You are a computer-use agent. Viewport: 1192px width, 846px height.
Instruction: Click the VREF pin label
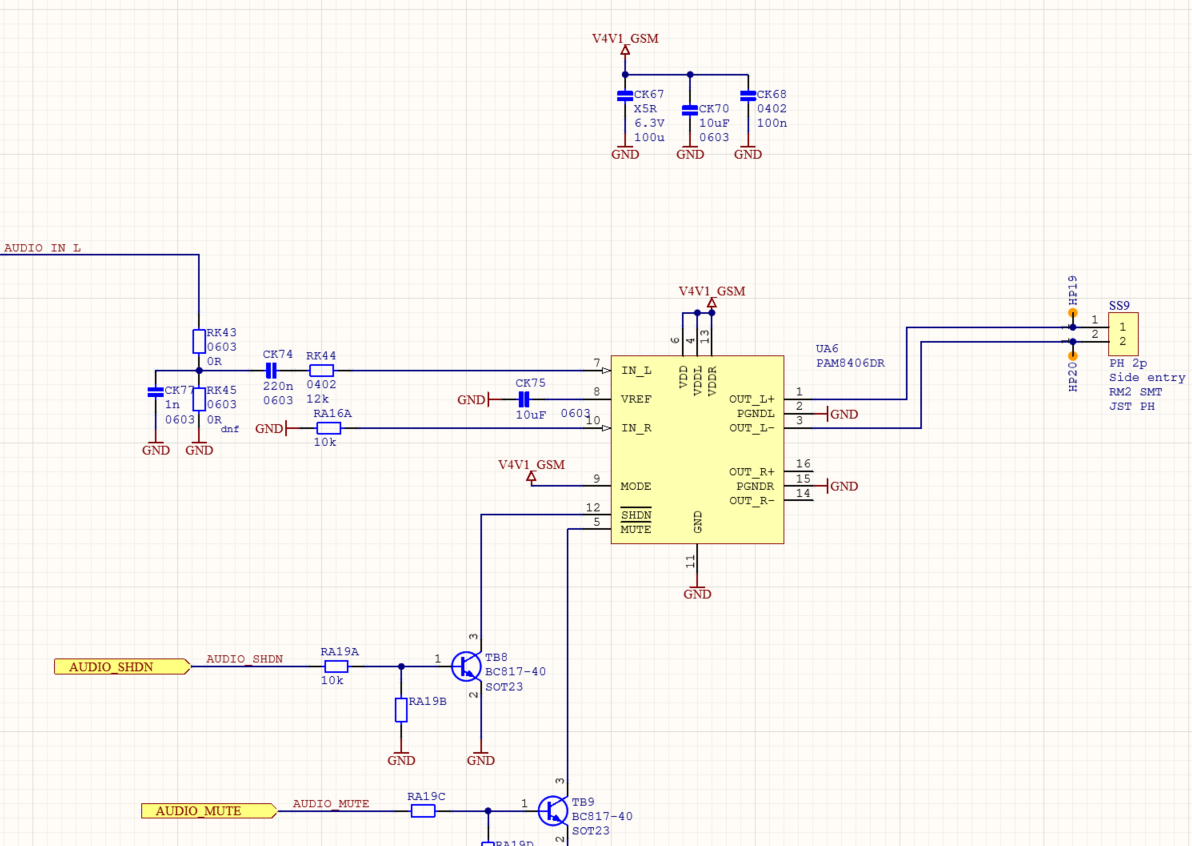click(636, 400)
